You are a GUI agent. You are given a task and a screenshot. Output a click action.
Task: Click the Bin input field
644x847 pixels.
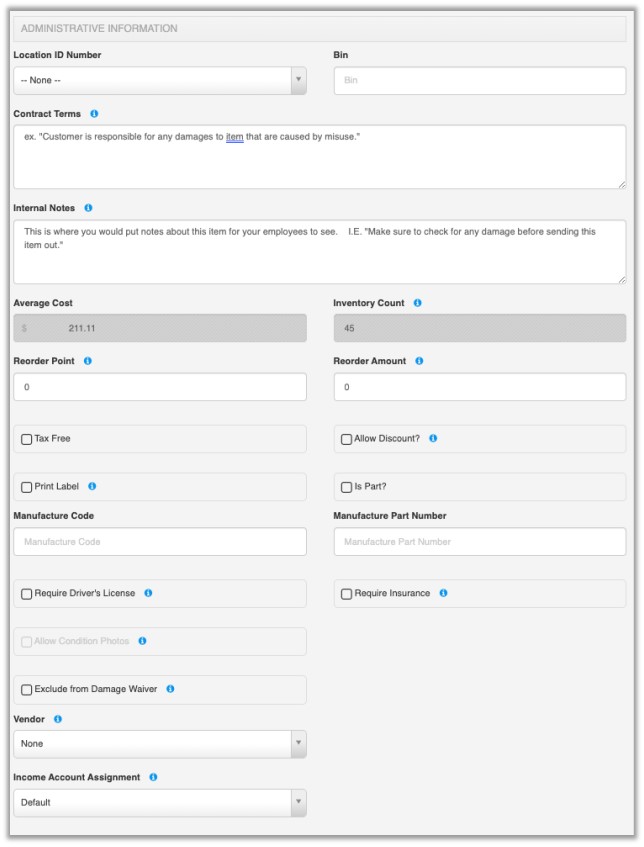[x=479, y=81]
